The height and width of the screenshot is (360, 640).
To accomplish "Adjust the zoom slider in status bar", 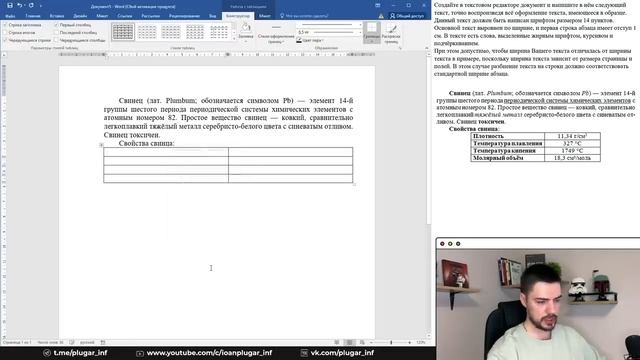I will point(391,342).
